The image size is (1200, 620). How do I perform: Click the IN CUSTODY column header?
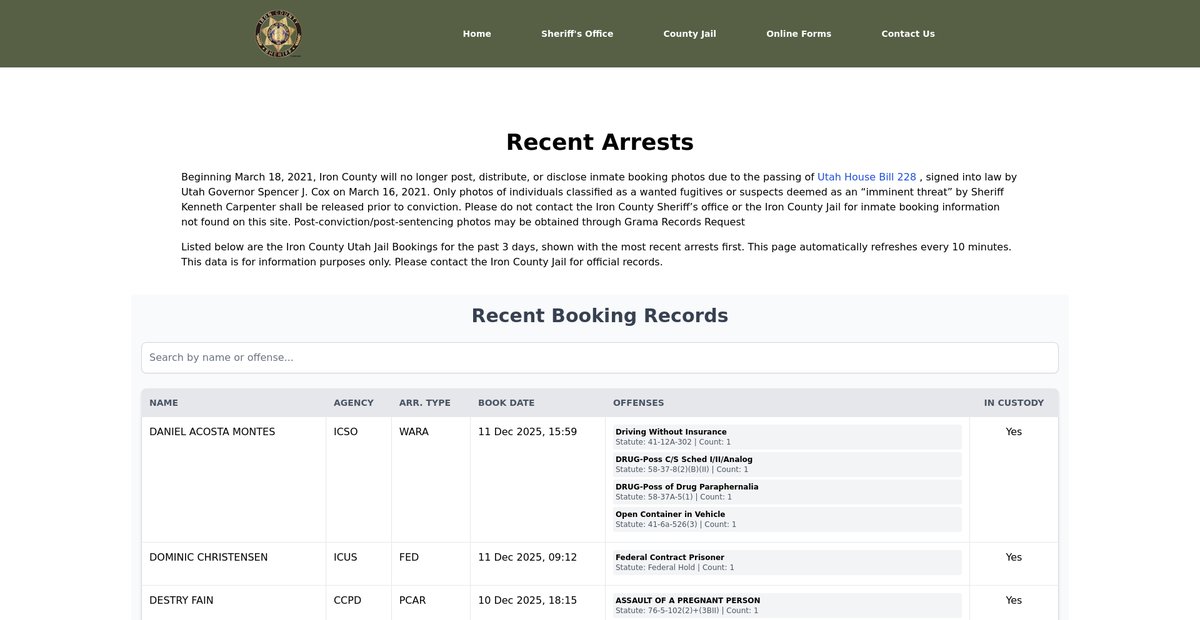(1014, 403)
